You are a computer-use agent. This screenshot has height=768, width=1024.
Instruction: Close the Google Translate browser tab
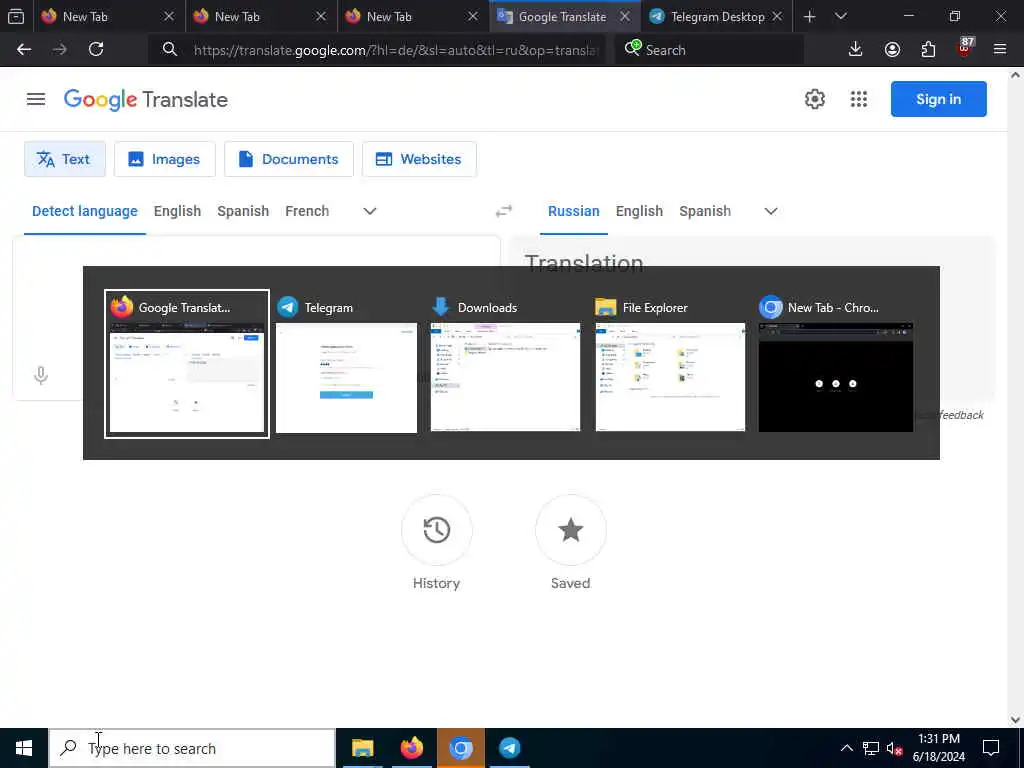625,16
